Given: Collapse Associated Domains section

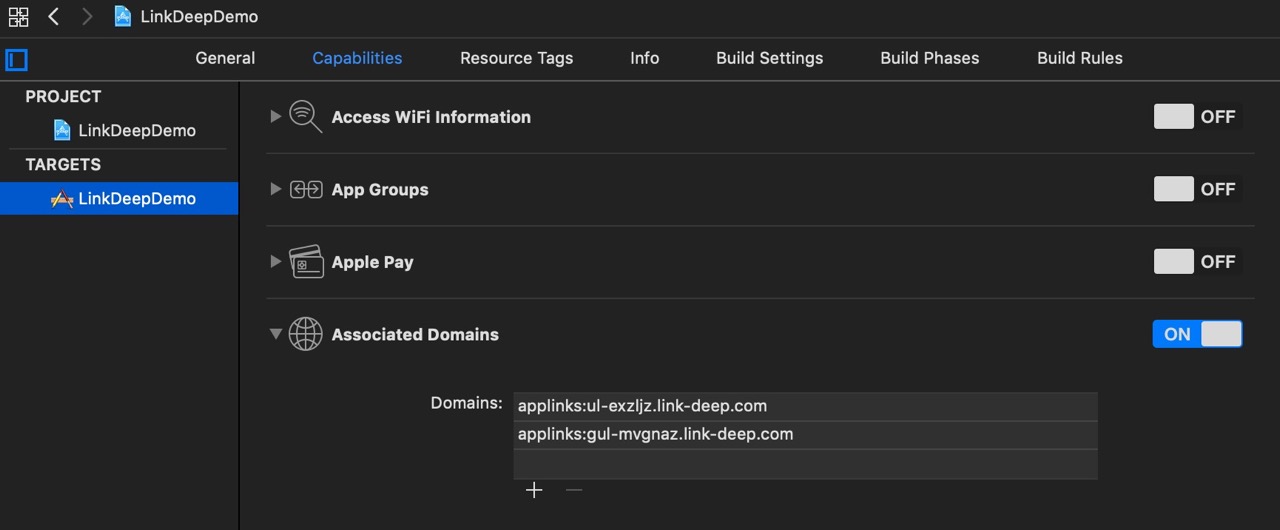Looking at the screenshot, I should [x=275, y=334].
